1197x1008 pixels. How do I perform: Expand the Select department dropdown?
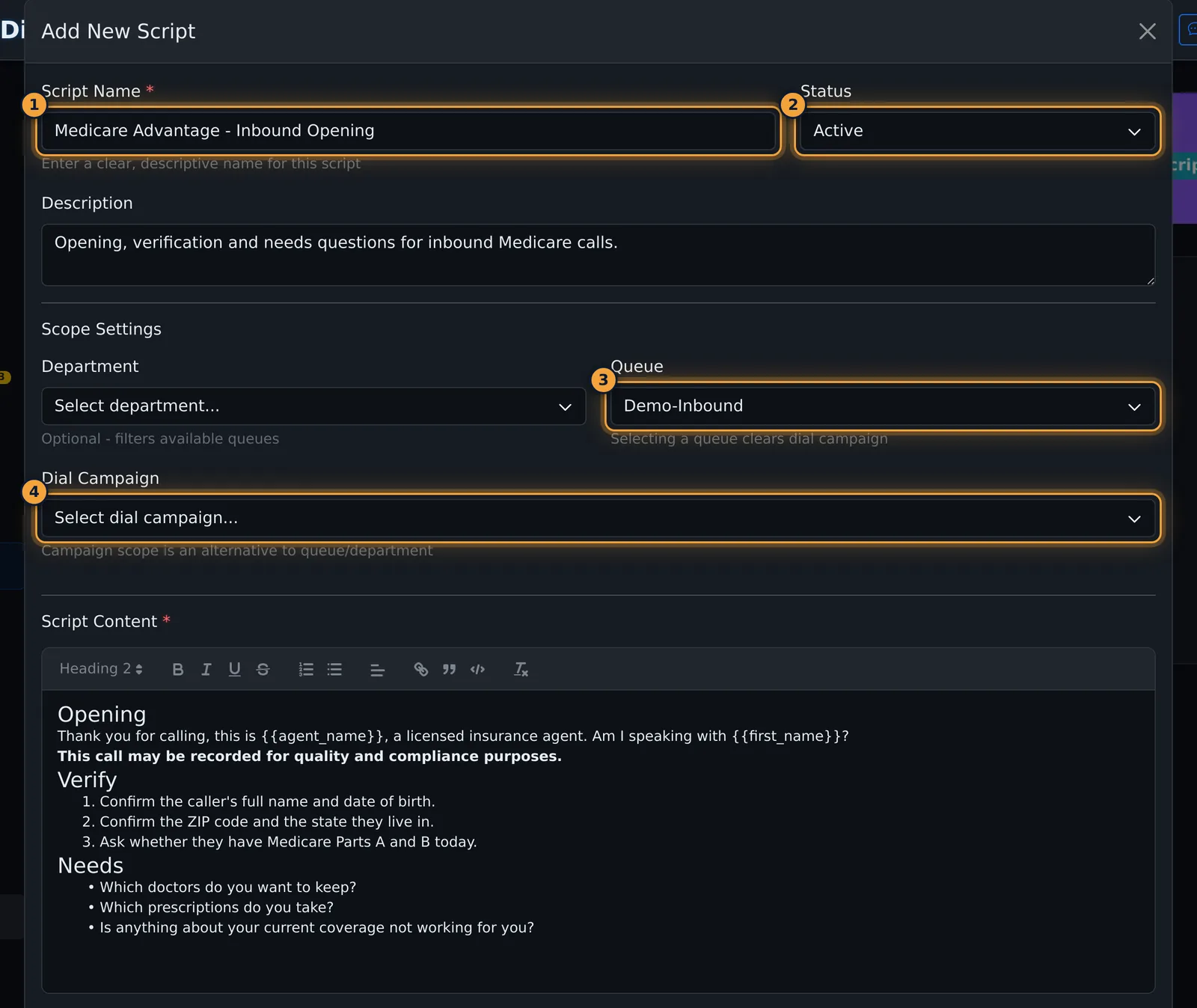tap(313, 406)
